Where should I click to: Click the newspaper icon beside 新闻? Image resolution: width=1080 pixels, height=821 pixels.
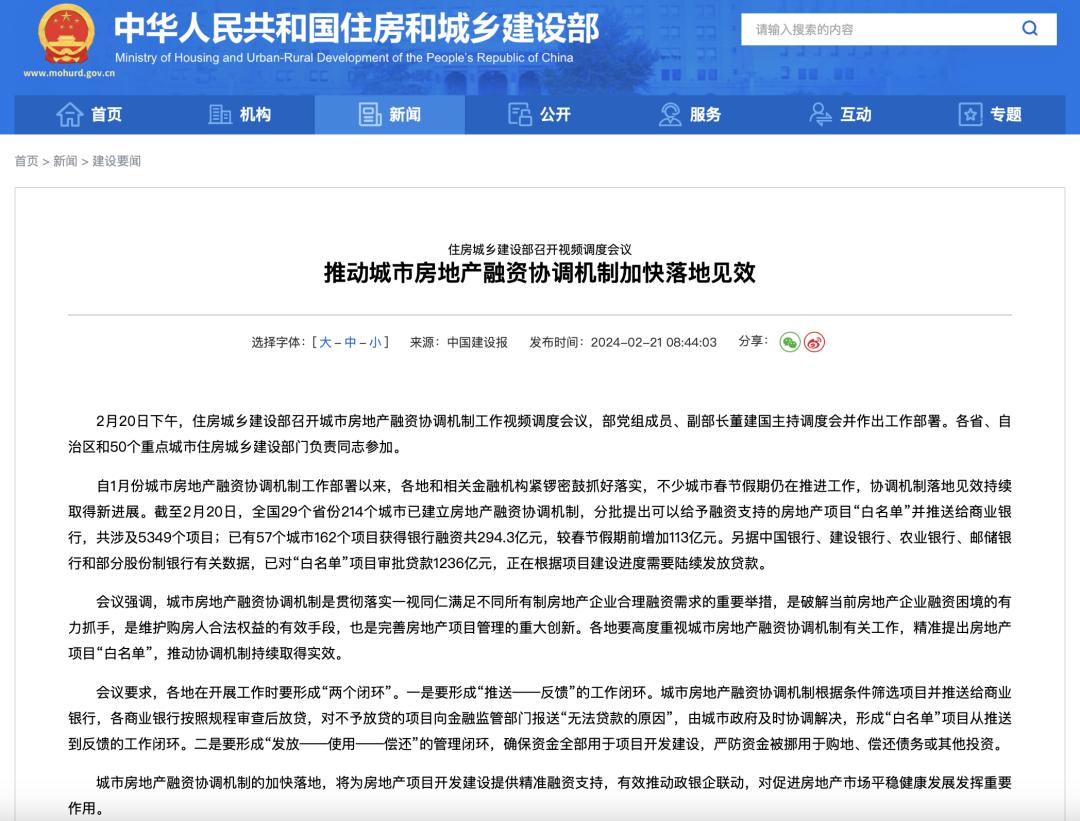(x=370, y=114)
